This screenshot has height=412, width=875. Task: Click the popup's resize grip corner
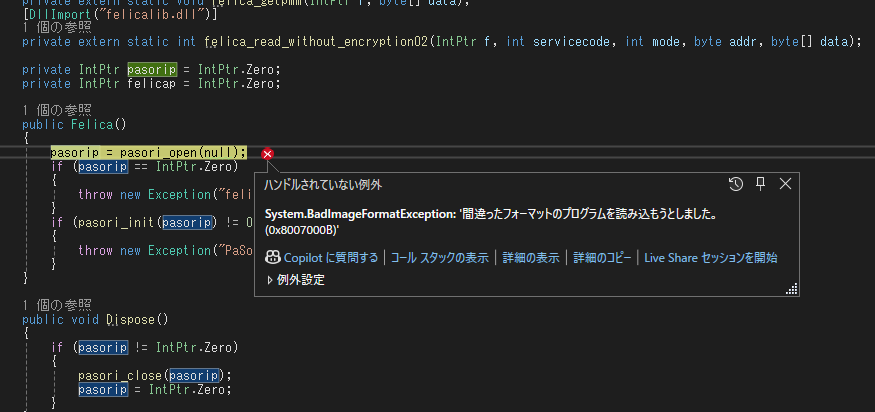[792, 290]
